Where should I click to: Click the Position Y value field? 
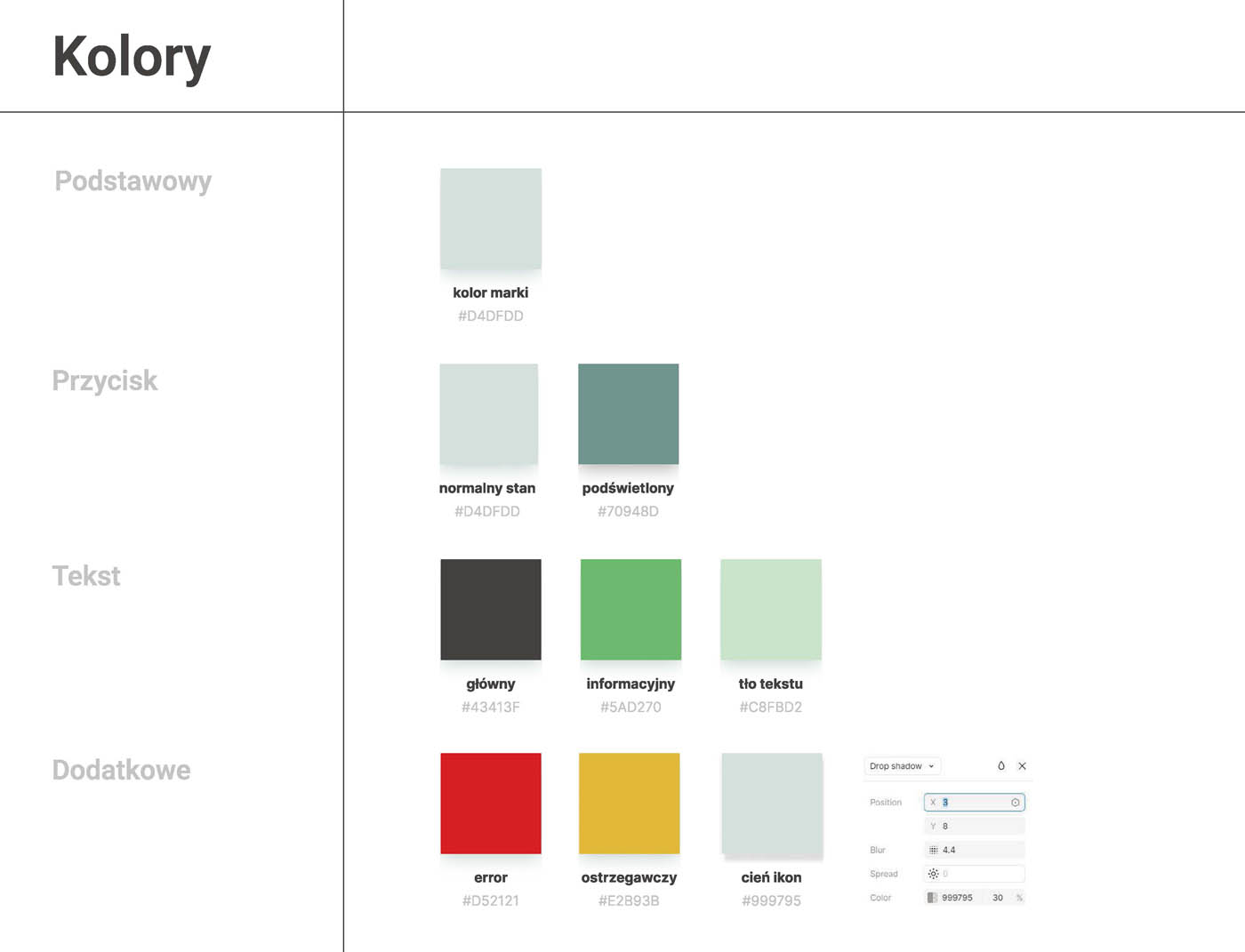click(974, 826)
